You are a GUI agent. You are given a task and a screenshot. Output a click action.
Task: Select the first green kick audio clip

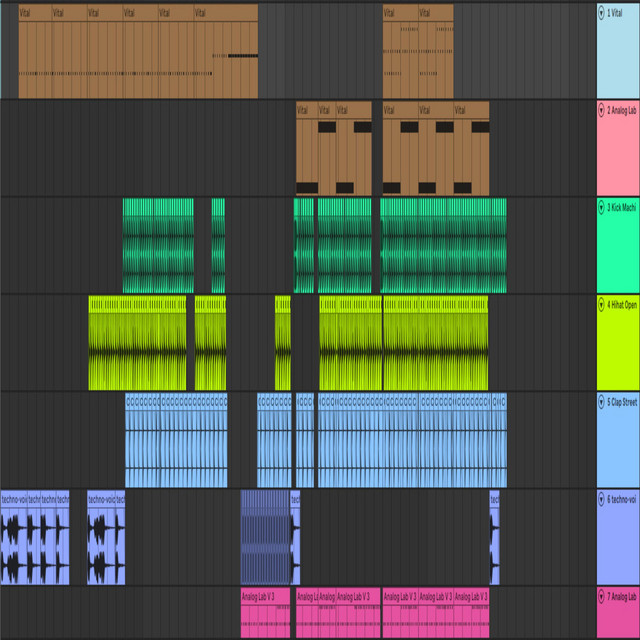[x=158, y=246]
